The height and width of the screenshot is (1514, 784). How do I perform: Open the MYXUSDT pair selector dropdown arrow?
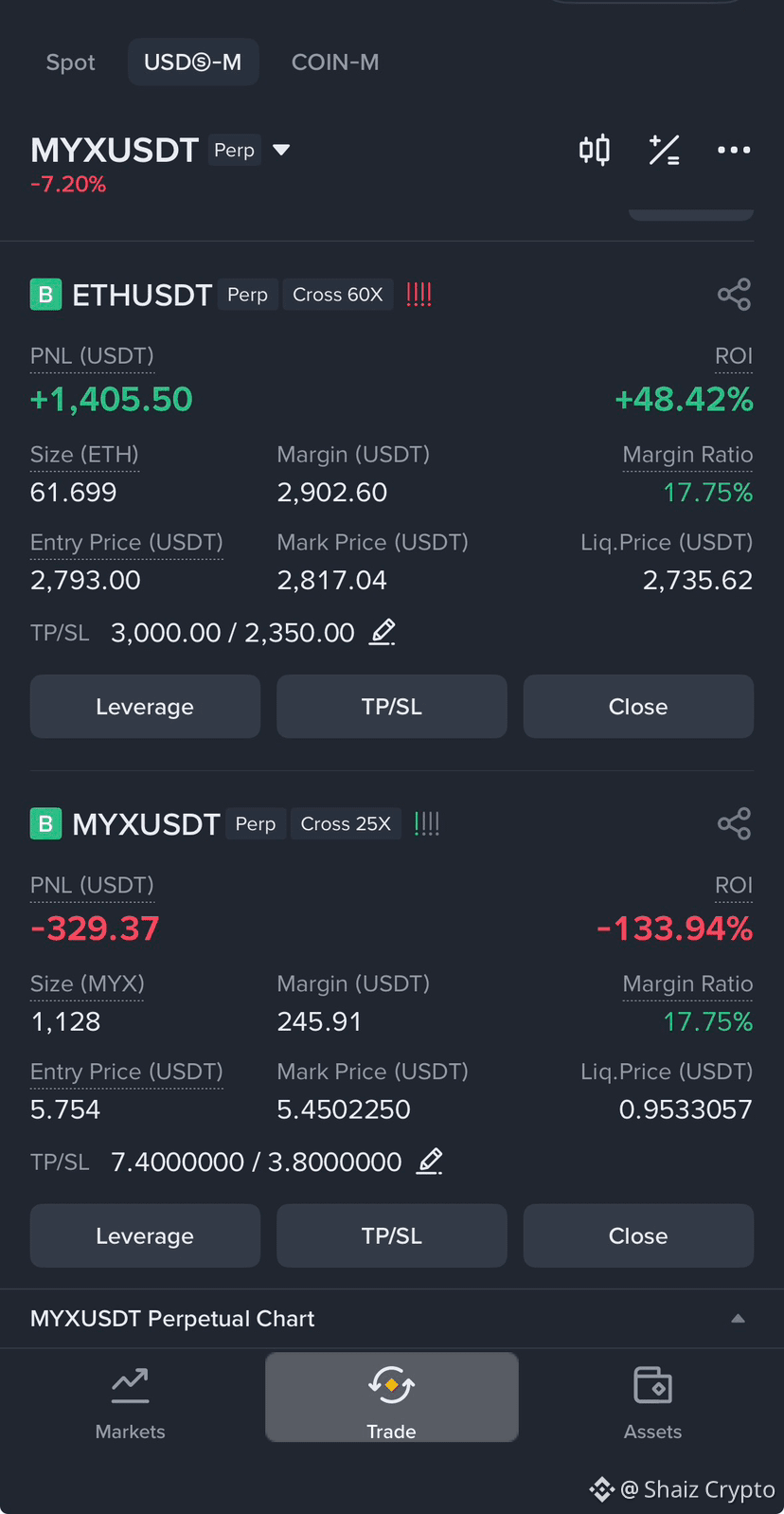coord(281,150)
